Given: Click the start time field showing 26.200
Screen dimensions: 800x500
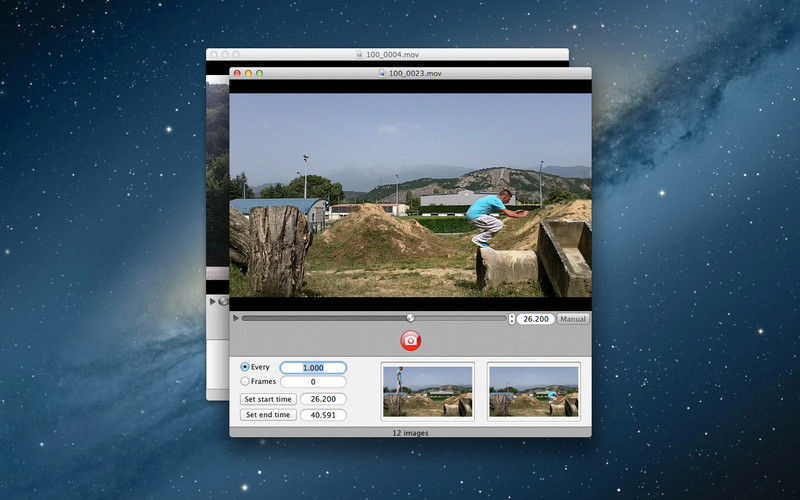Looking at the screenshot, I should [323, 399].
